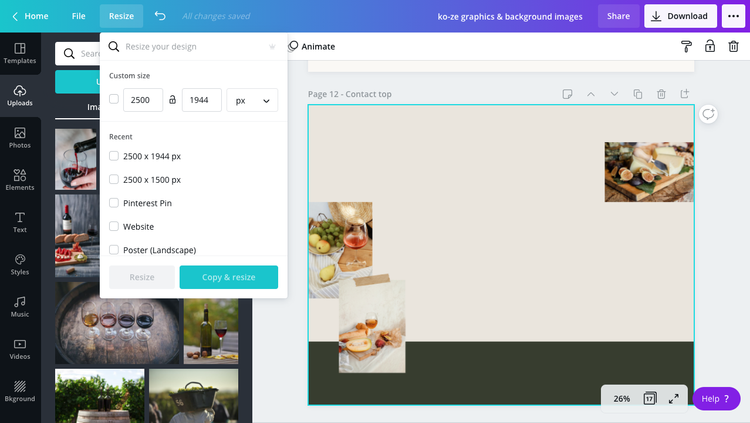Move page 12 up with chevron
Viewport: 750px width, 423px height.
[591, 94]
